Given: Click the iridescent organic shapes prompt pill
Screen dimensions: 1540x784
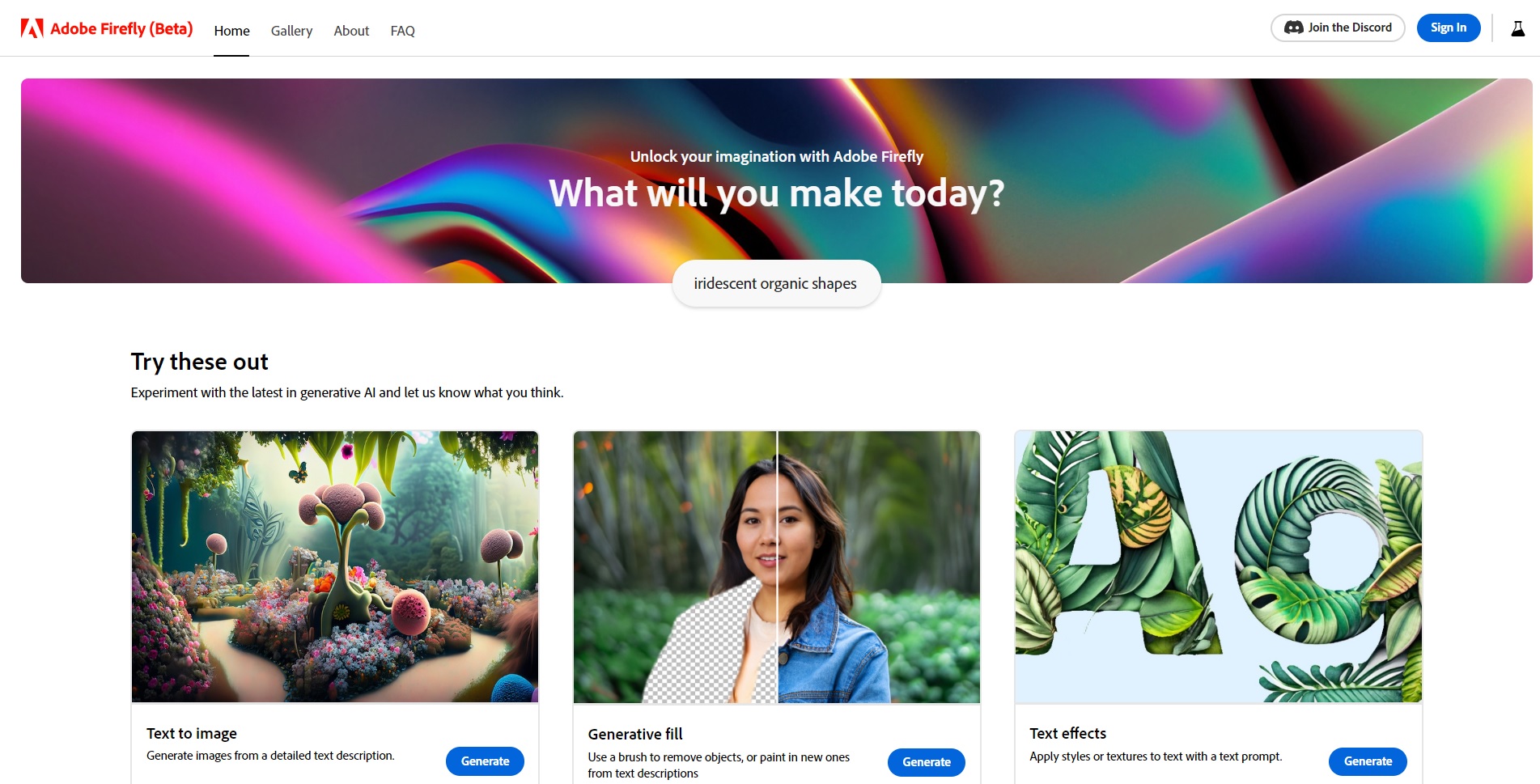Looking at the screenshot, I should point(776,283).
